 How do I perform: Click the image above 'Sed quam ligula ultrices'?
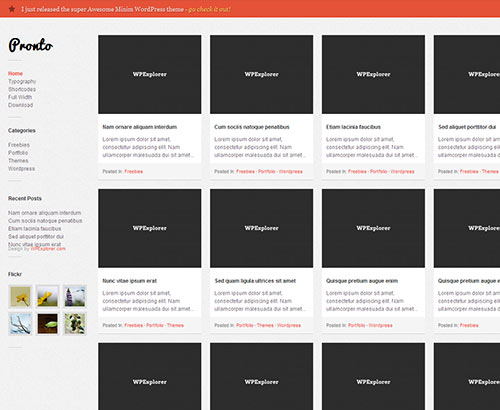tap(262, 228)
